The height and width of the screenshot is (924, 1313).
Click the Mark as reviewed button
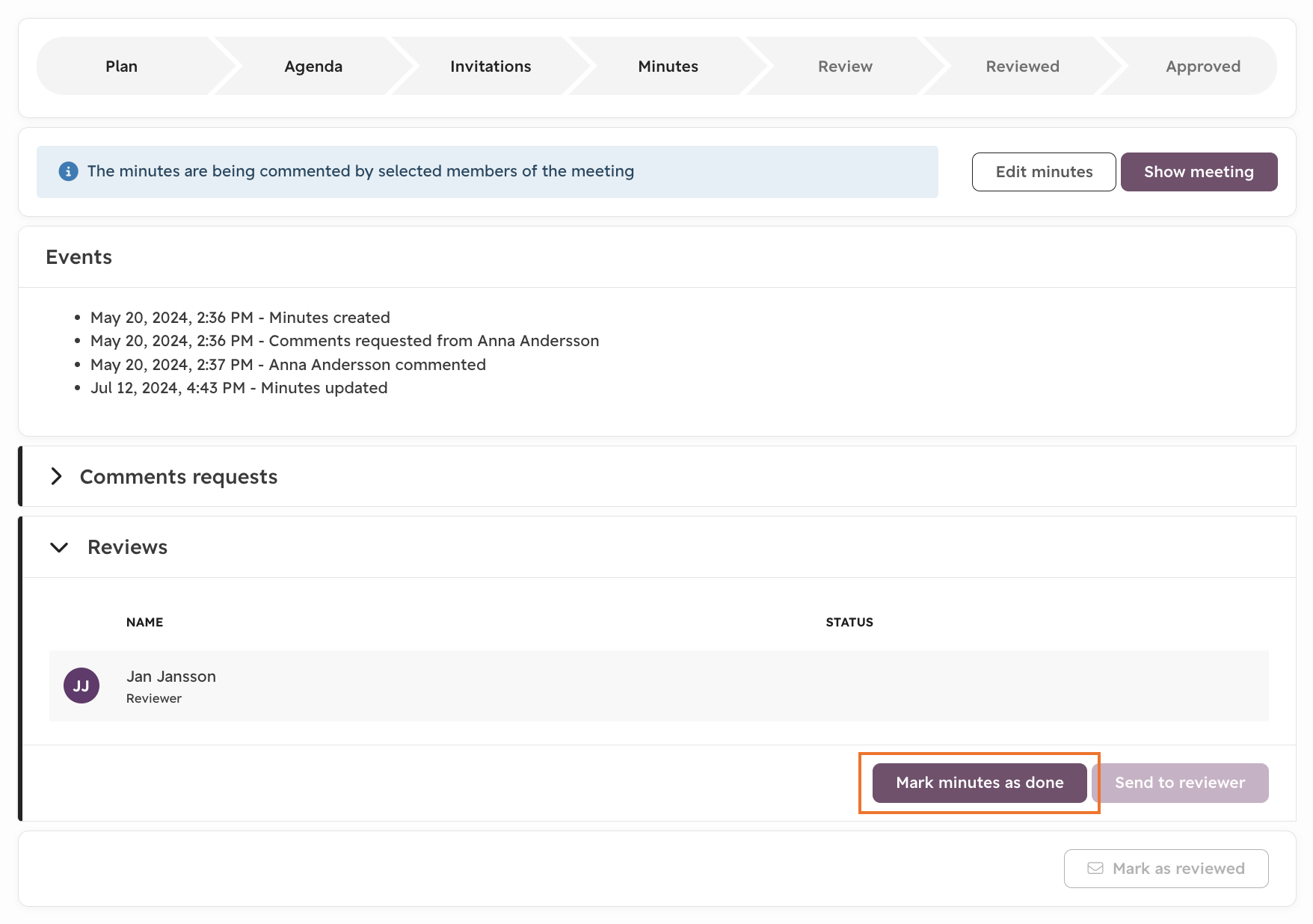click(1166, 869)
